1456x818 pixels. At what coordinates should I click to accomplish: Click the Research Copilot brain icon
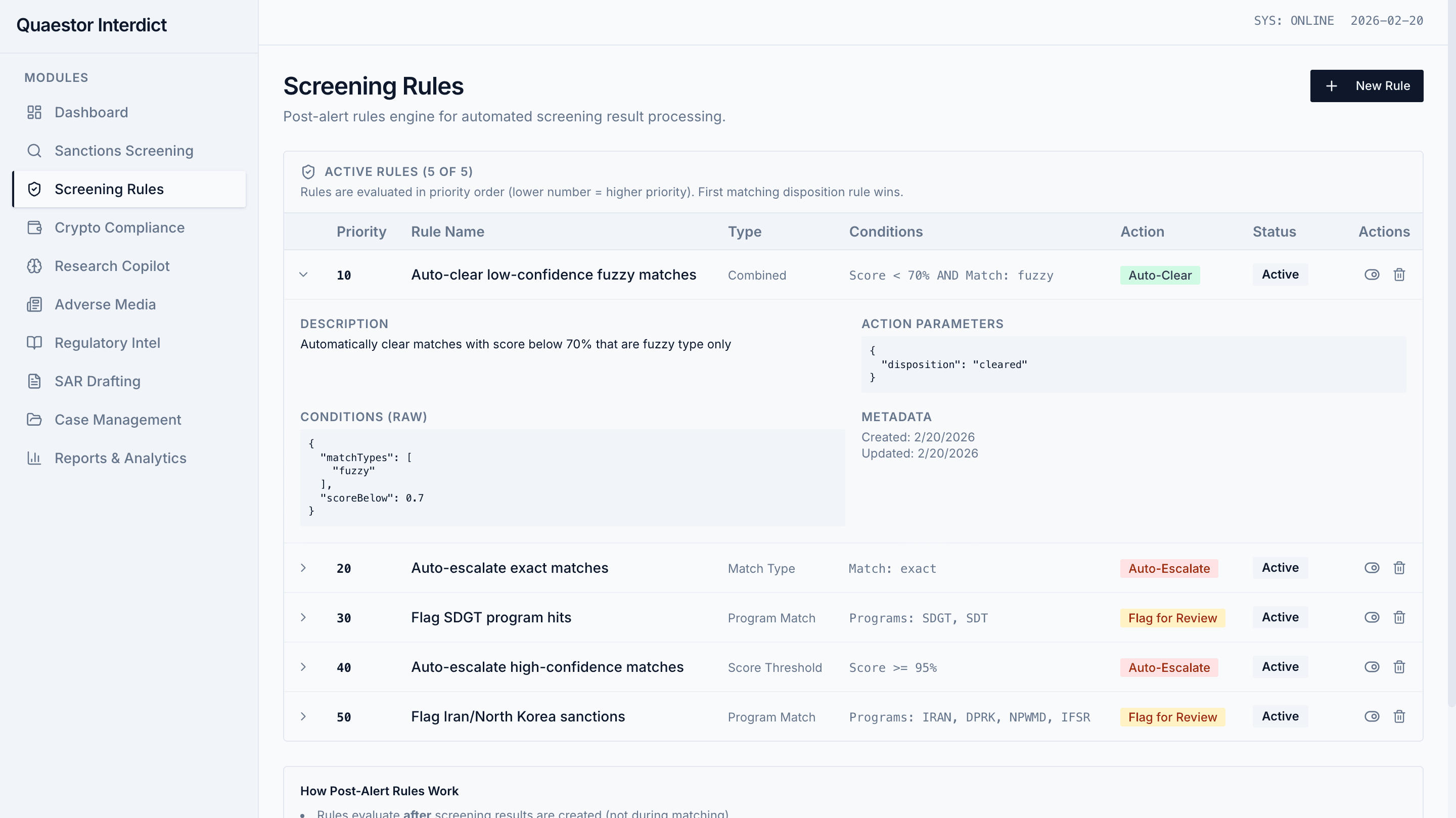[34, 266]
